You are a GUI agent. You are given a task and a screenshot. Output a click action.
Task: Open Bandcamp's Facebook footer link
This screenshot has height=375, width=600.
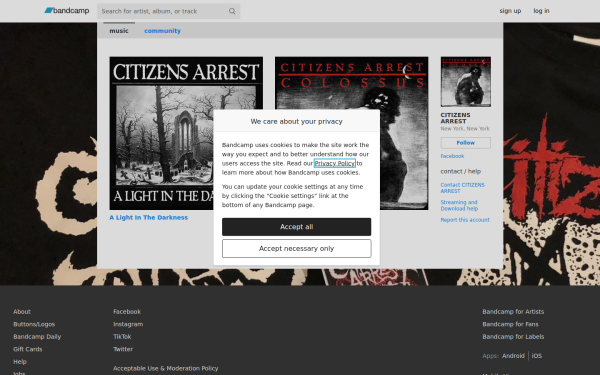[x=127, y=311]
